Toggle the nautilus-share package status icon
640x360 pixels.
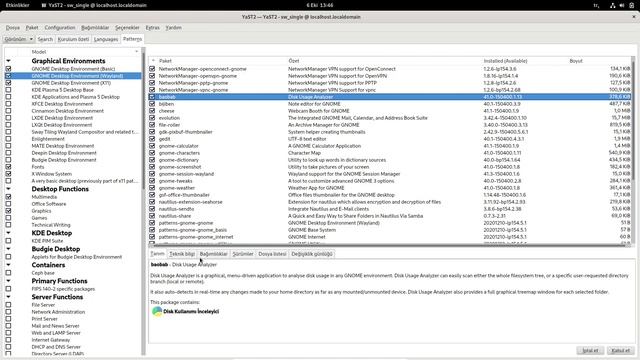click(152, 216)
